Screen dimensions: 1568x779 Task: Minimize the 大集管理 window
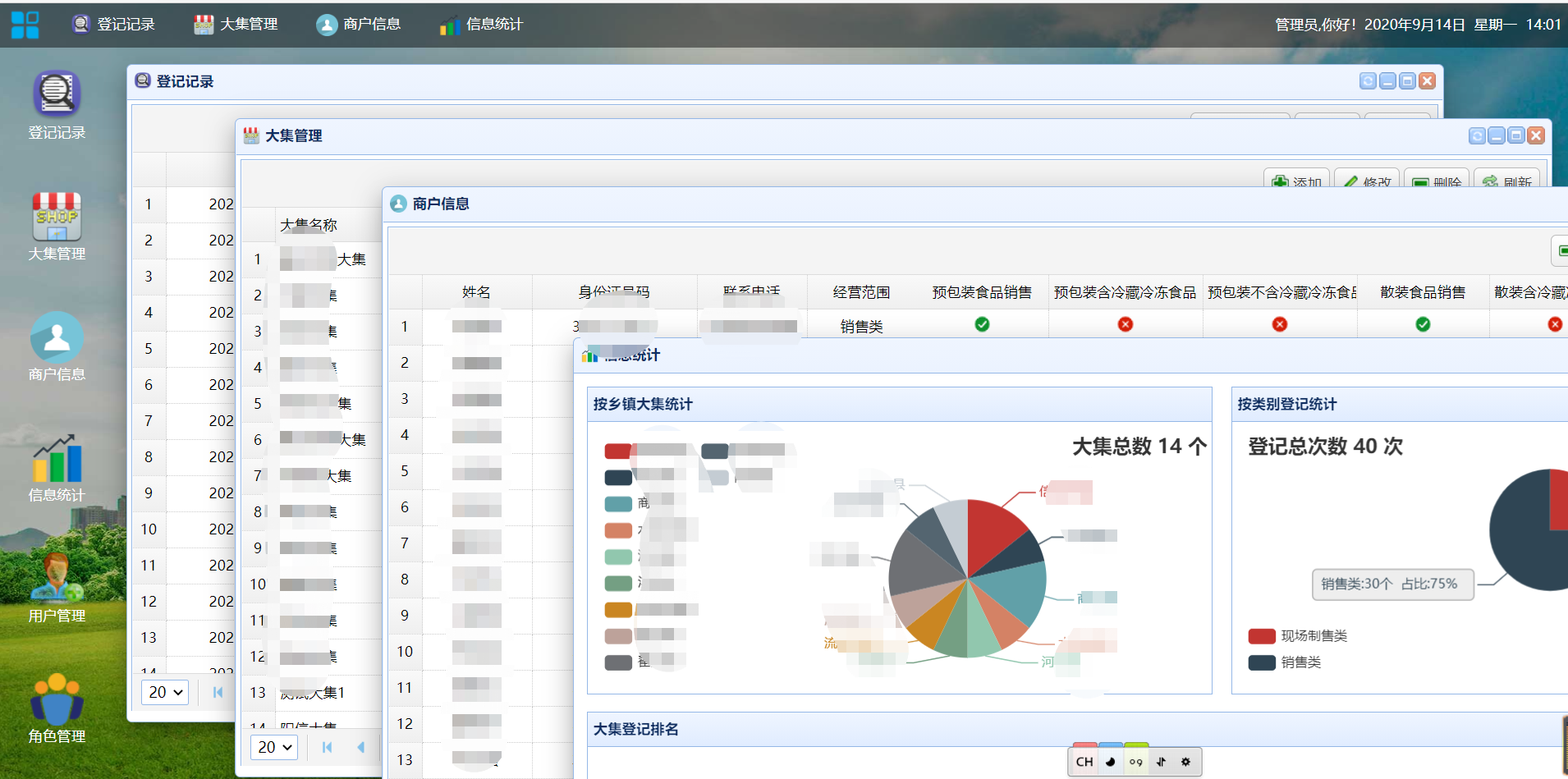[x=1497, y=135]
